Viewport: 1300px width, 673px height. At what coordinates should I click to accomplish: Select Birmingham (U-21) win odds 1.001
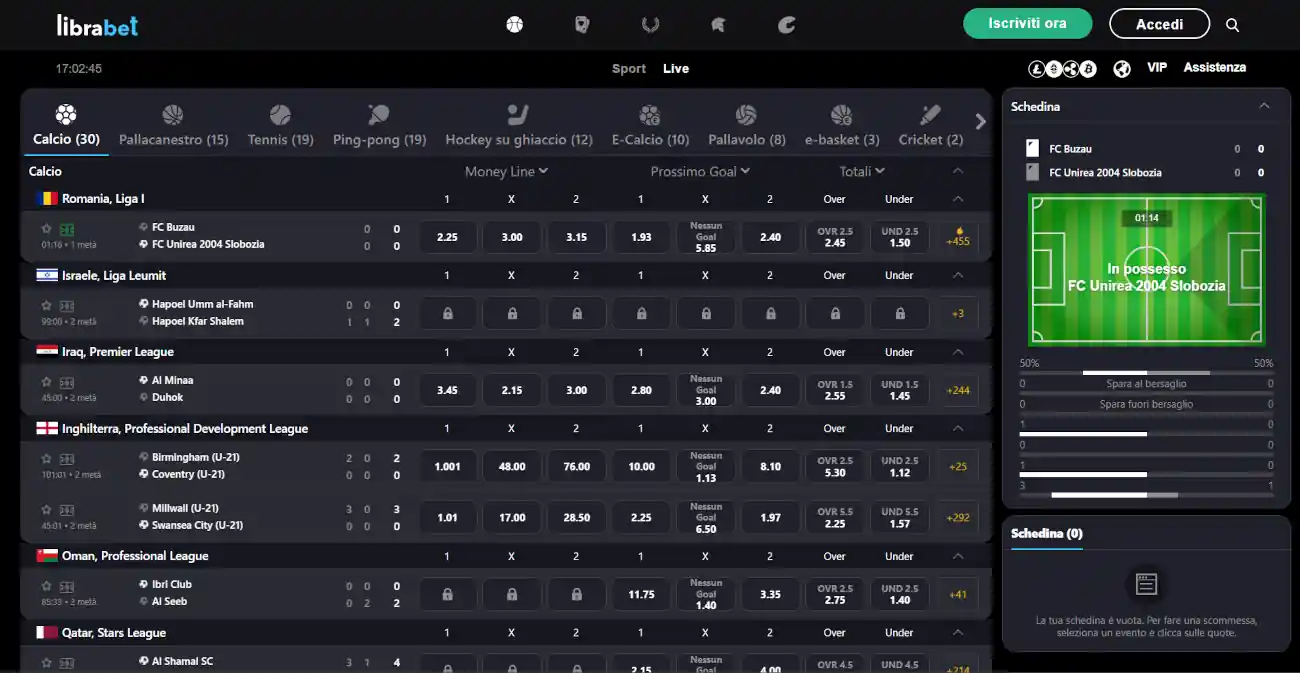coord(447,466)
